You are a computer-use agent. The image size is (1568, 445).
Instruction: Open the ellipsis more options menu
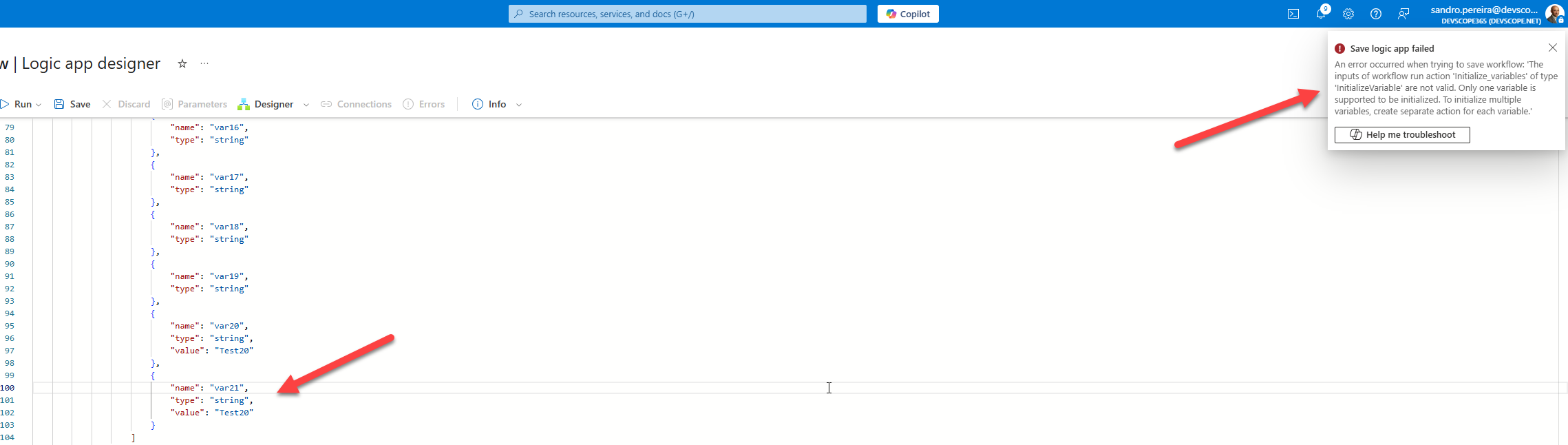tap(204, 64)
